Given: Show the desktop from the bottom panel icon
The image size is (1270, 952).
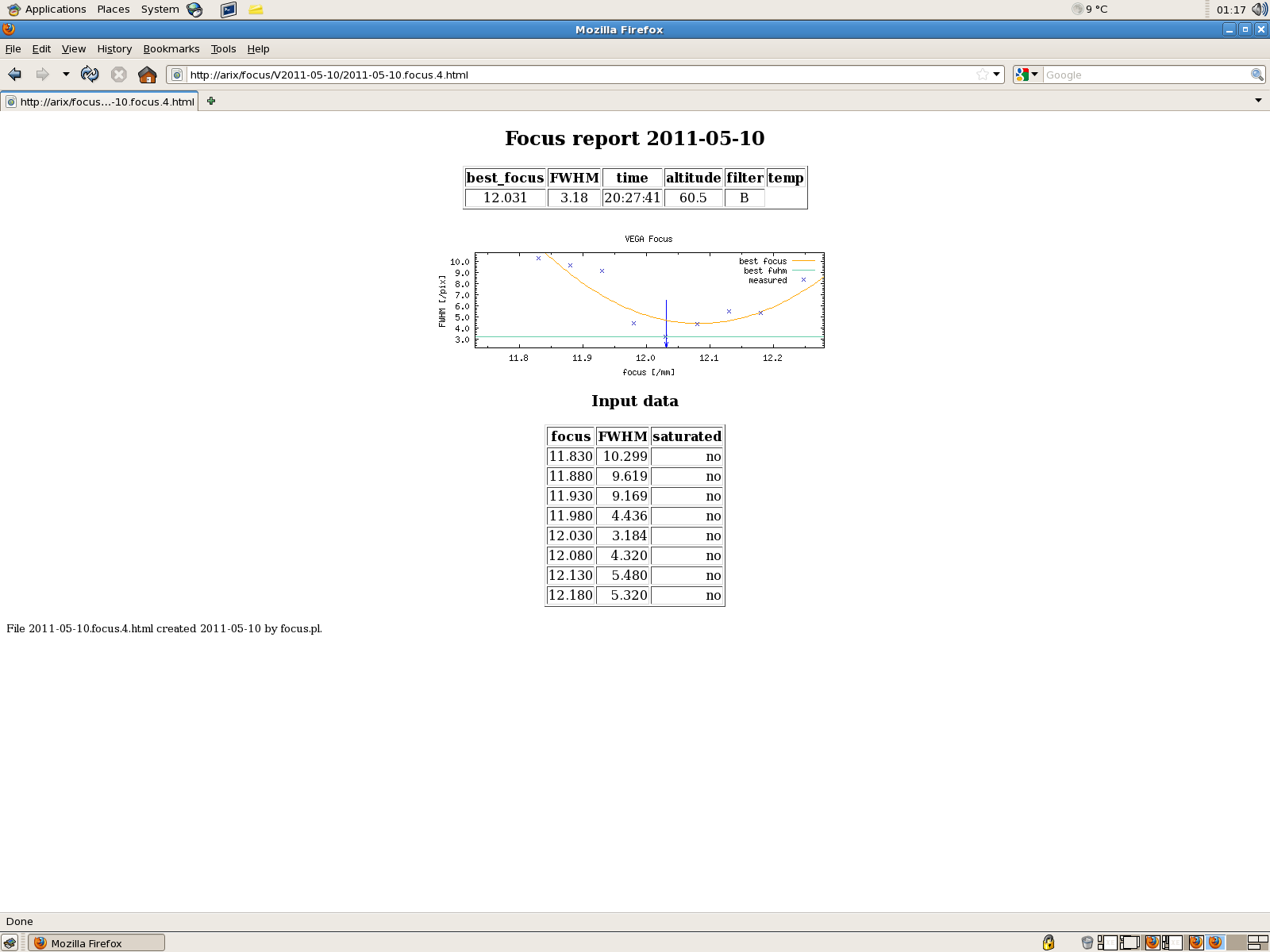Looking at the screenshot, I should click(10, 942).
